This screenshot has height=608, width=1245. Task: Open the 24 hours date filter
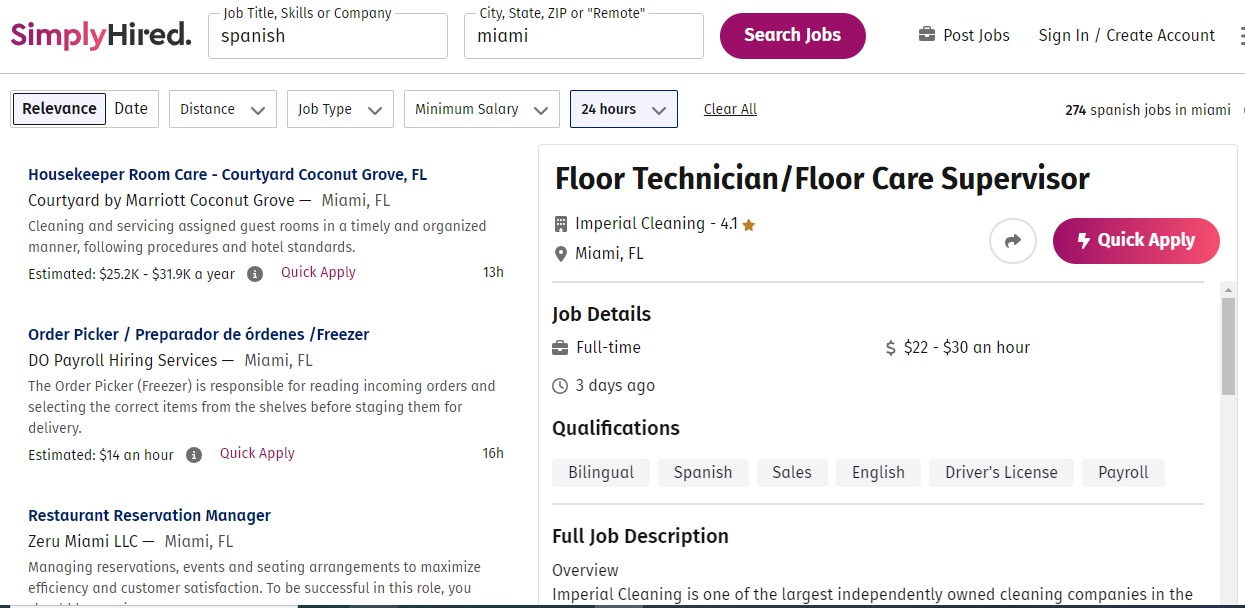623,110
